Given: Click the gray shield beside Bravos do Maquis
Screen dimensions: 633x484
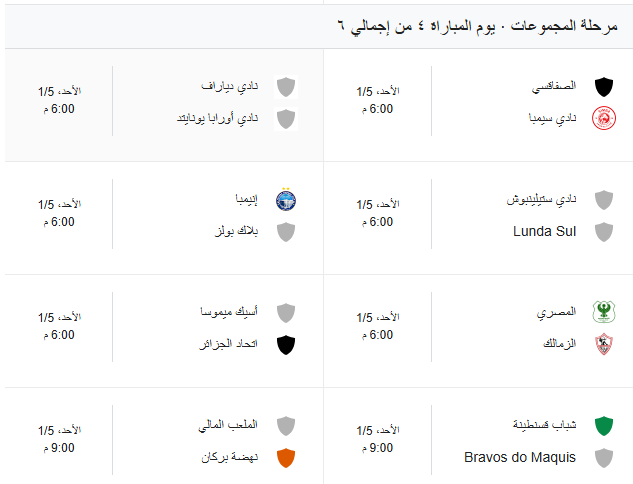Looking at the screenshot, I should tap(603, 457).
